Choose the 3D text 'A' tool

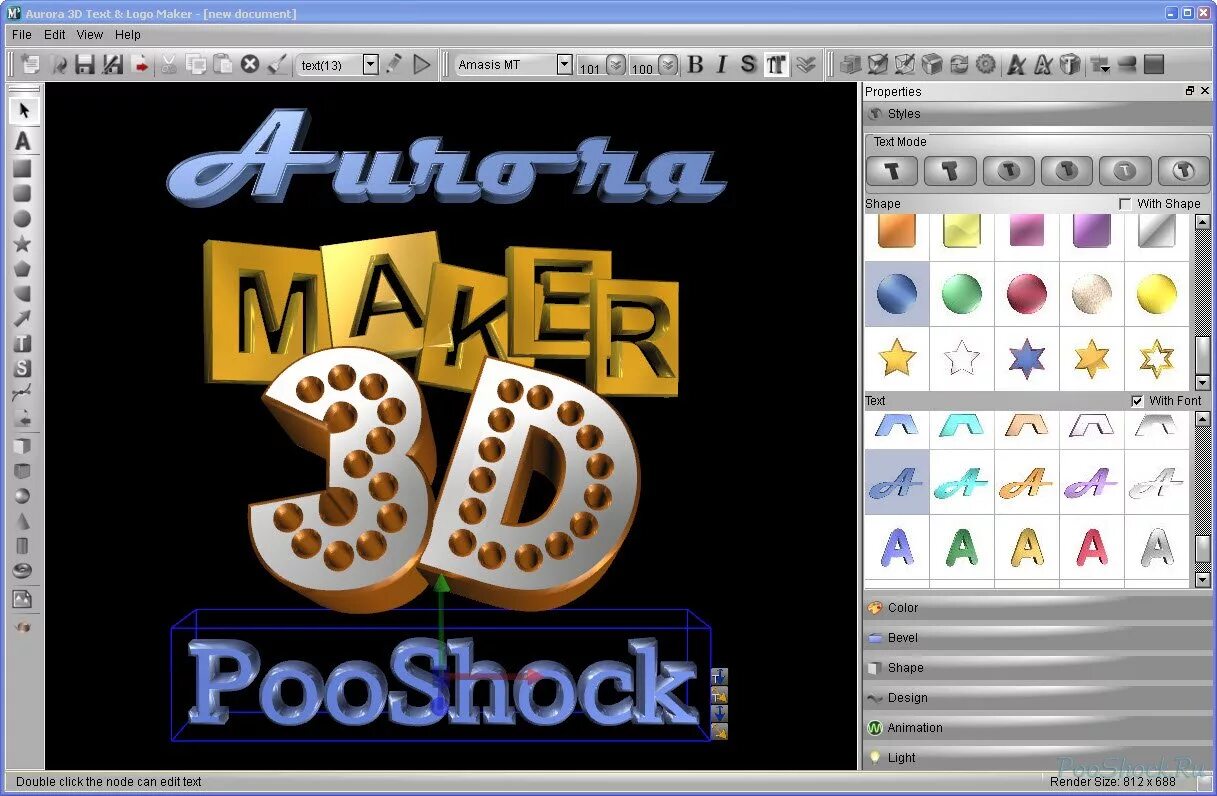(23, 141)
